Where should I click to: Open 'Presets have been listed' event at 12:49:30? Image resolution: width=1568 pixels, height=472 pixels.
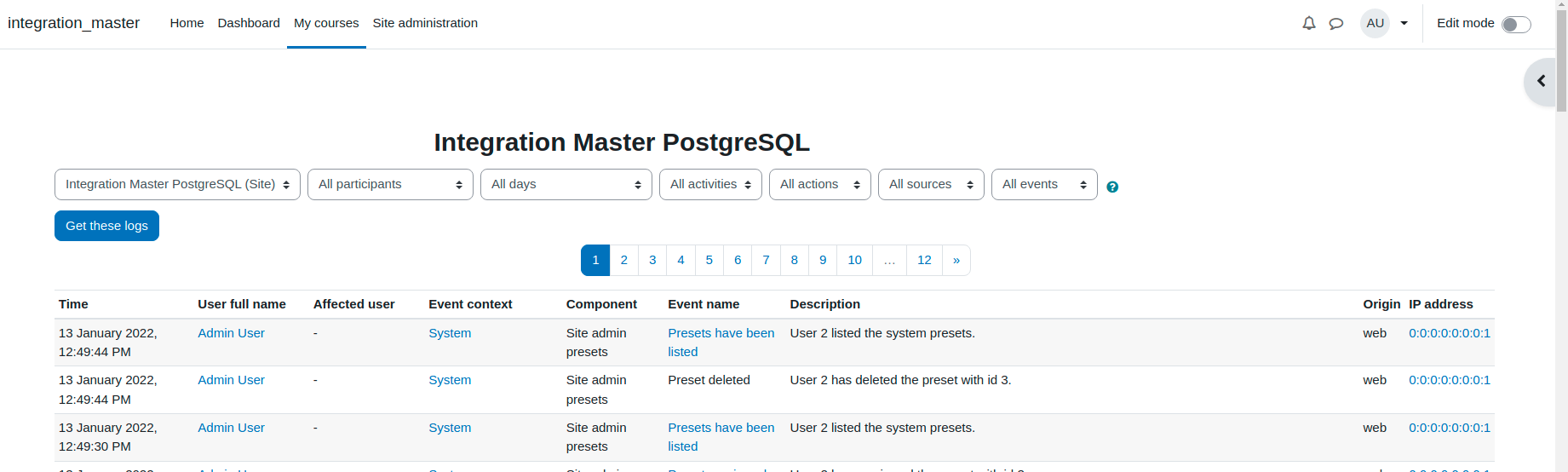click(721, 437)
